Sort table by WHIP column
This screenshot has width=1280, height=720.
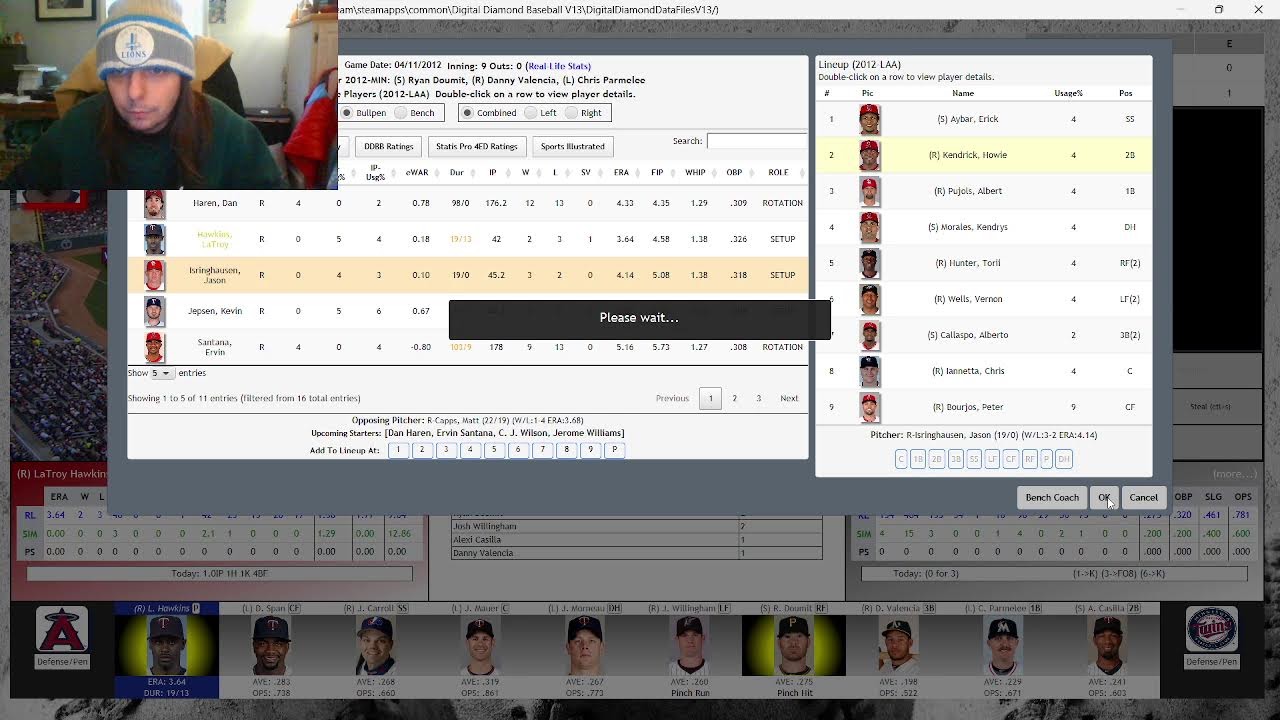tap(696, 172)
